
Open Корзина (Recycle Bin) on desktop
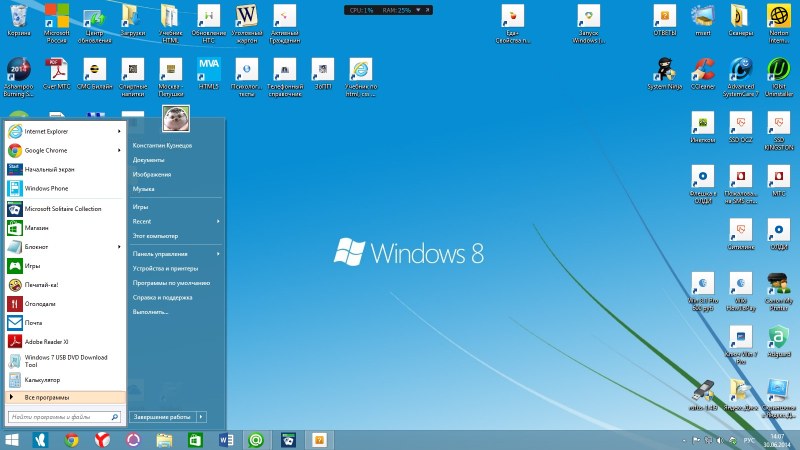coord(18,16)
